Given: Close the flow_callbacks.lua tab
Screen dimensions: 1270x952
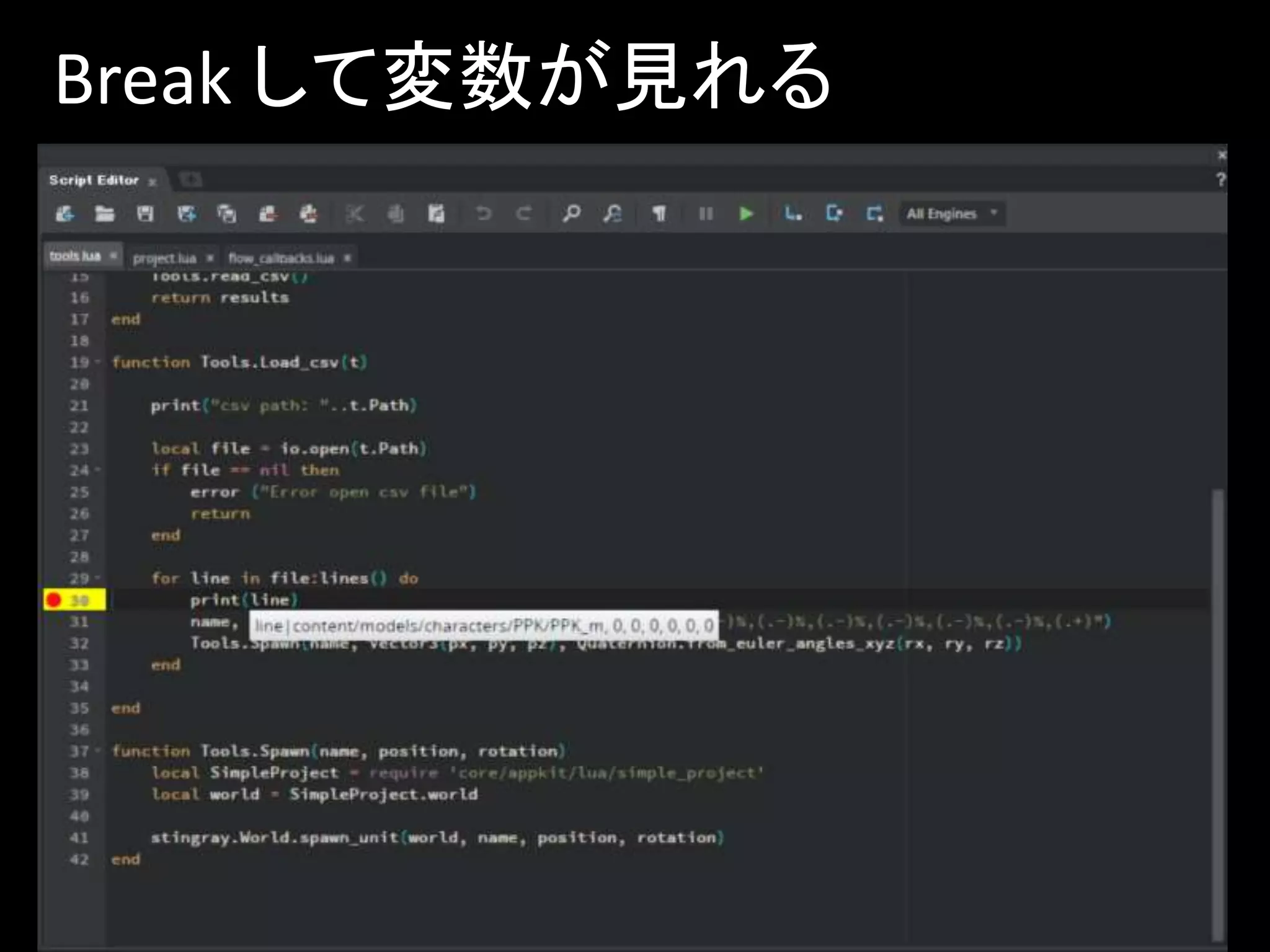Looking at the screenshot, I should point(347,257).
